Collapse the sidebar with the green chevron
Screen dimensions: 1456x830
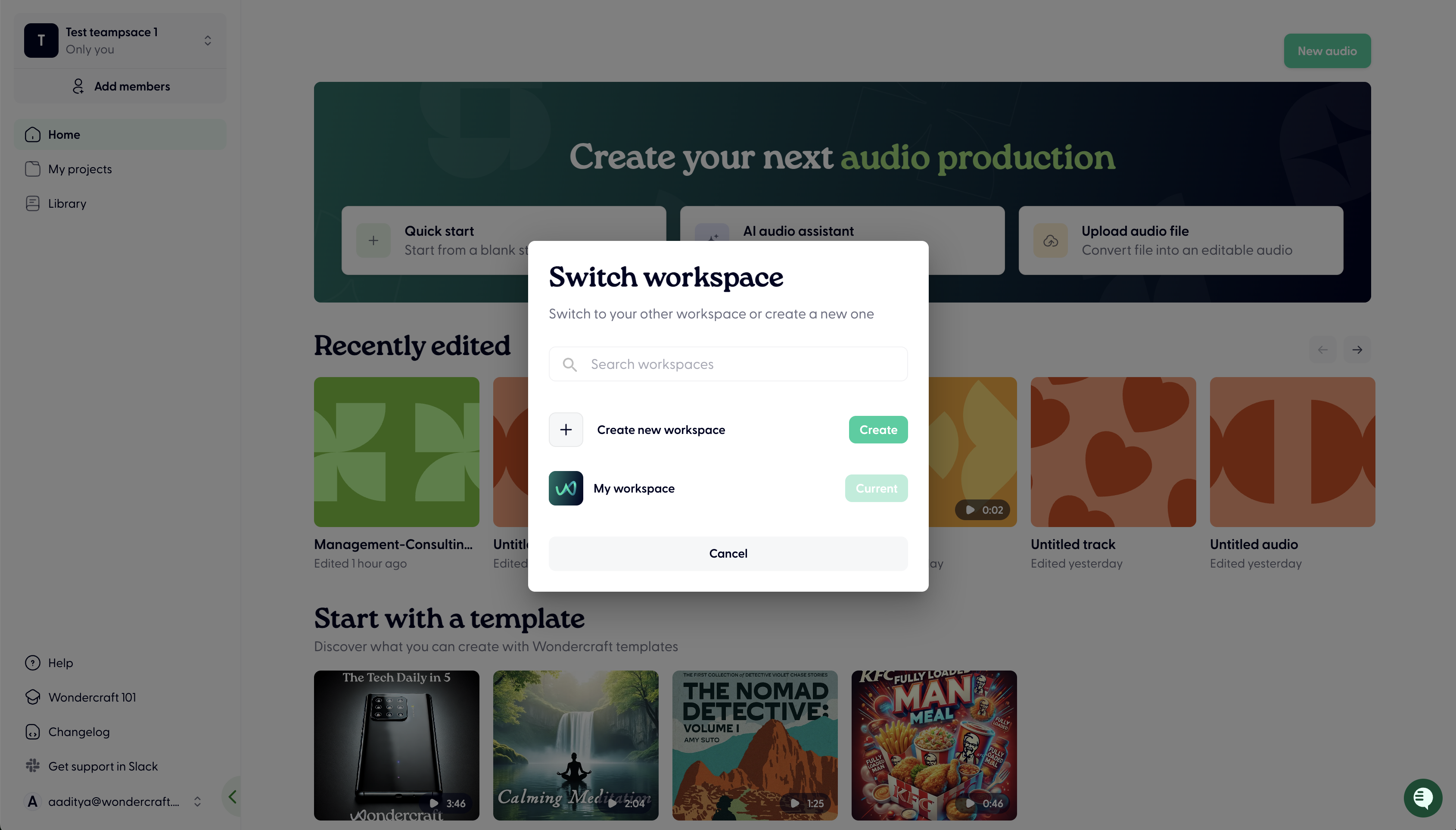[233, 796]
